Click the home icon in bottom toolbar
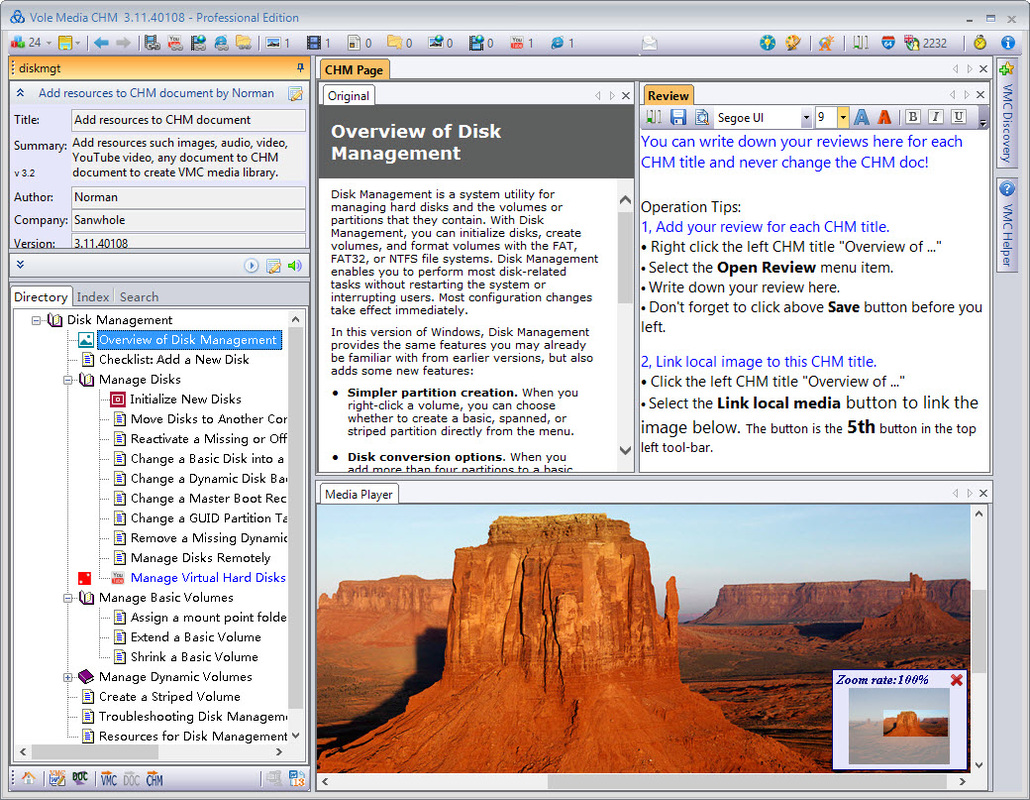The width and height of the screenshot is (1030, 800). 28,779
